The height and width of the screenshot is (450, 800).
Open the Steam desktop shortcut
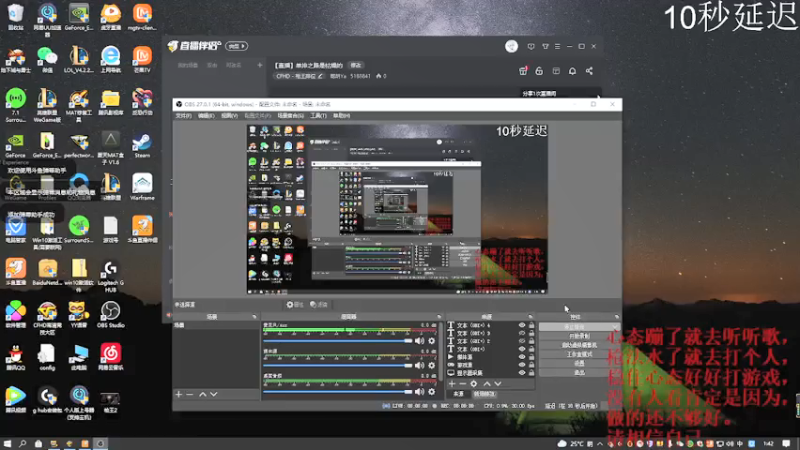click(x=142, y=145)
